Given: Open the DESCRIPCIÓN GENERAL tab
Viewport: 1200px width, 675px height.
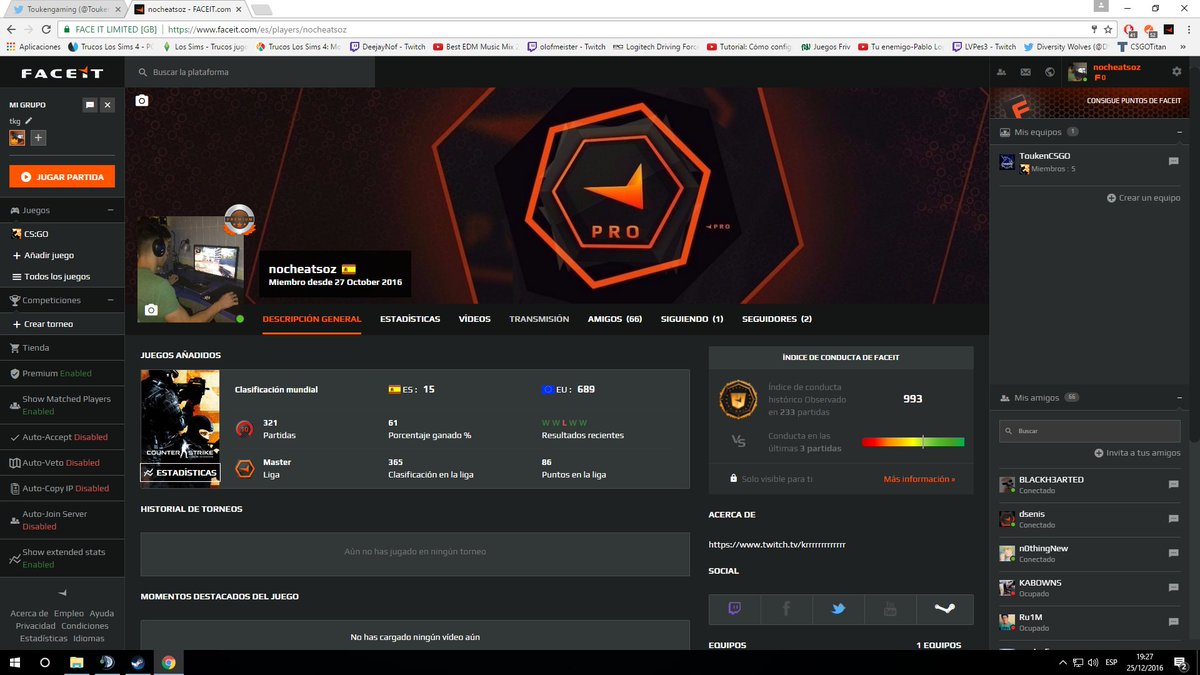Looking at the screenshot, I should pyautogui.click(x=311, y=319).
